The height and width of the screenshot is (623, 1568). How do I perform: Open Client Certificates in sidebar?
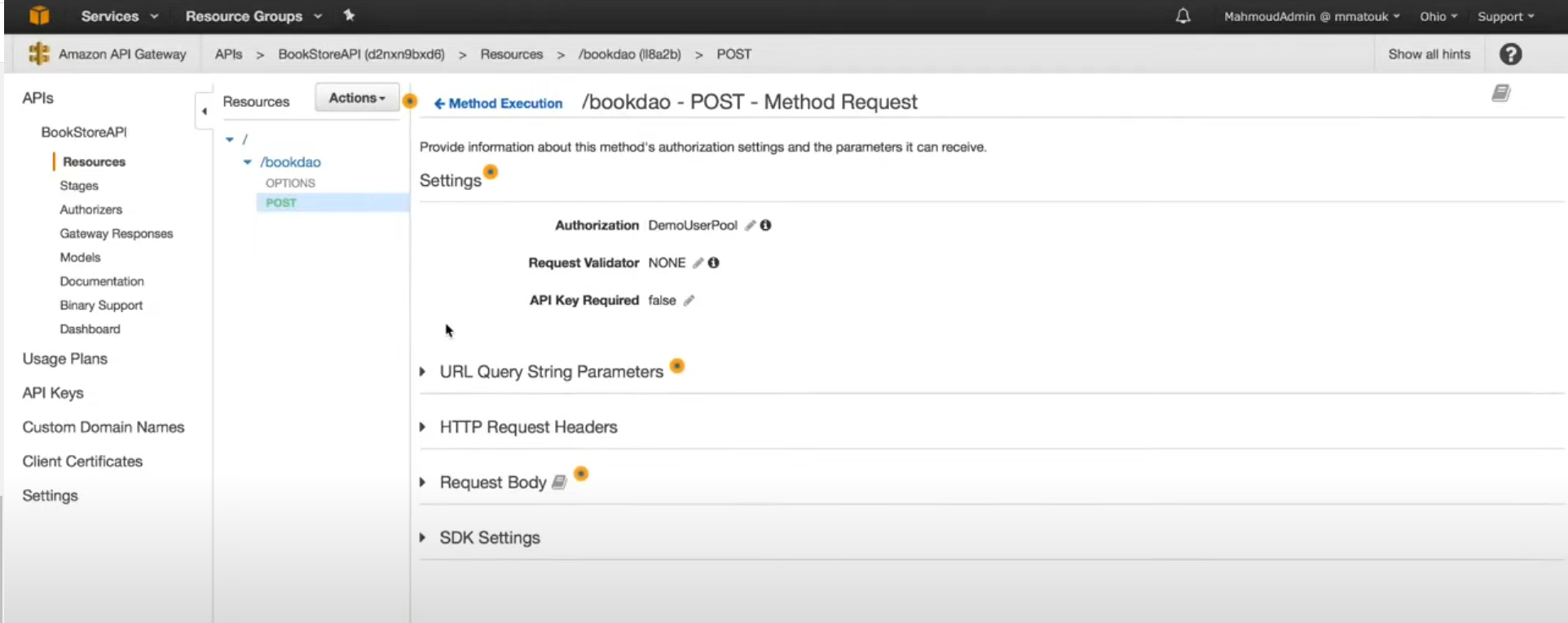(x=82, y=462)
